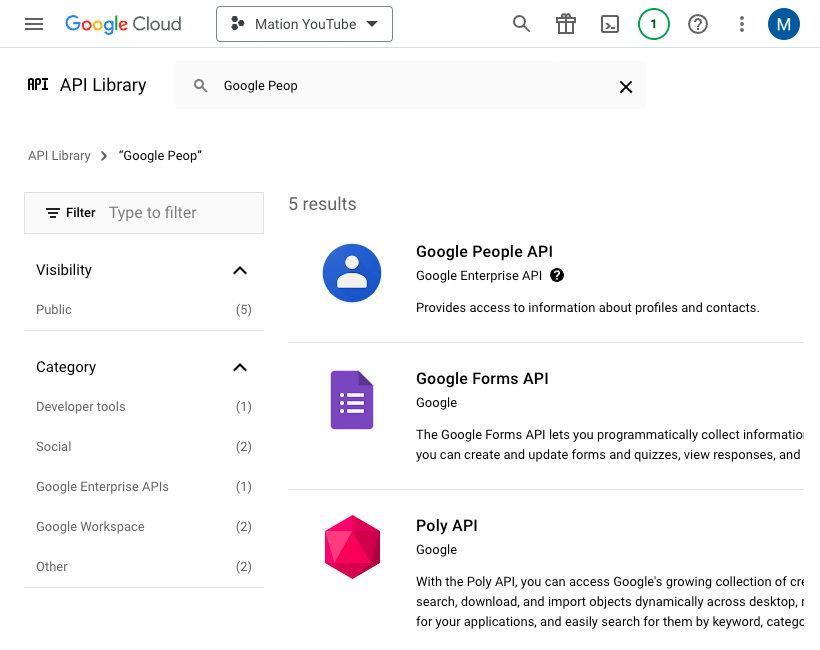820x650 pixels.
Task: Filter by Google Enterprise APIs category
Action: (144, 487)
